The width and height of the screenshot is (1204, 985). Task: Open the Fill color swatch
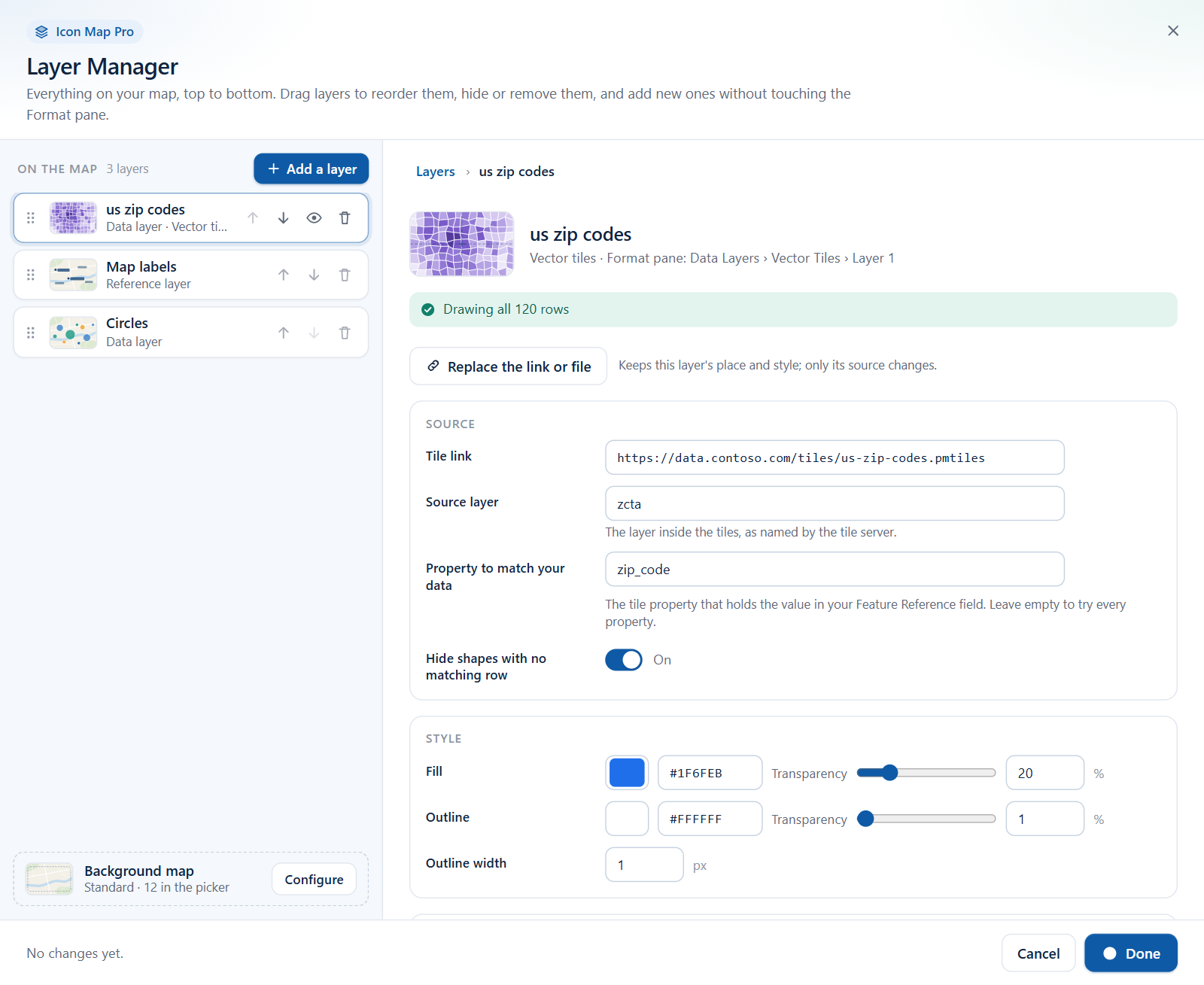(x=627, y=773)
